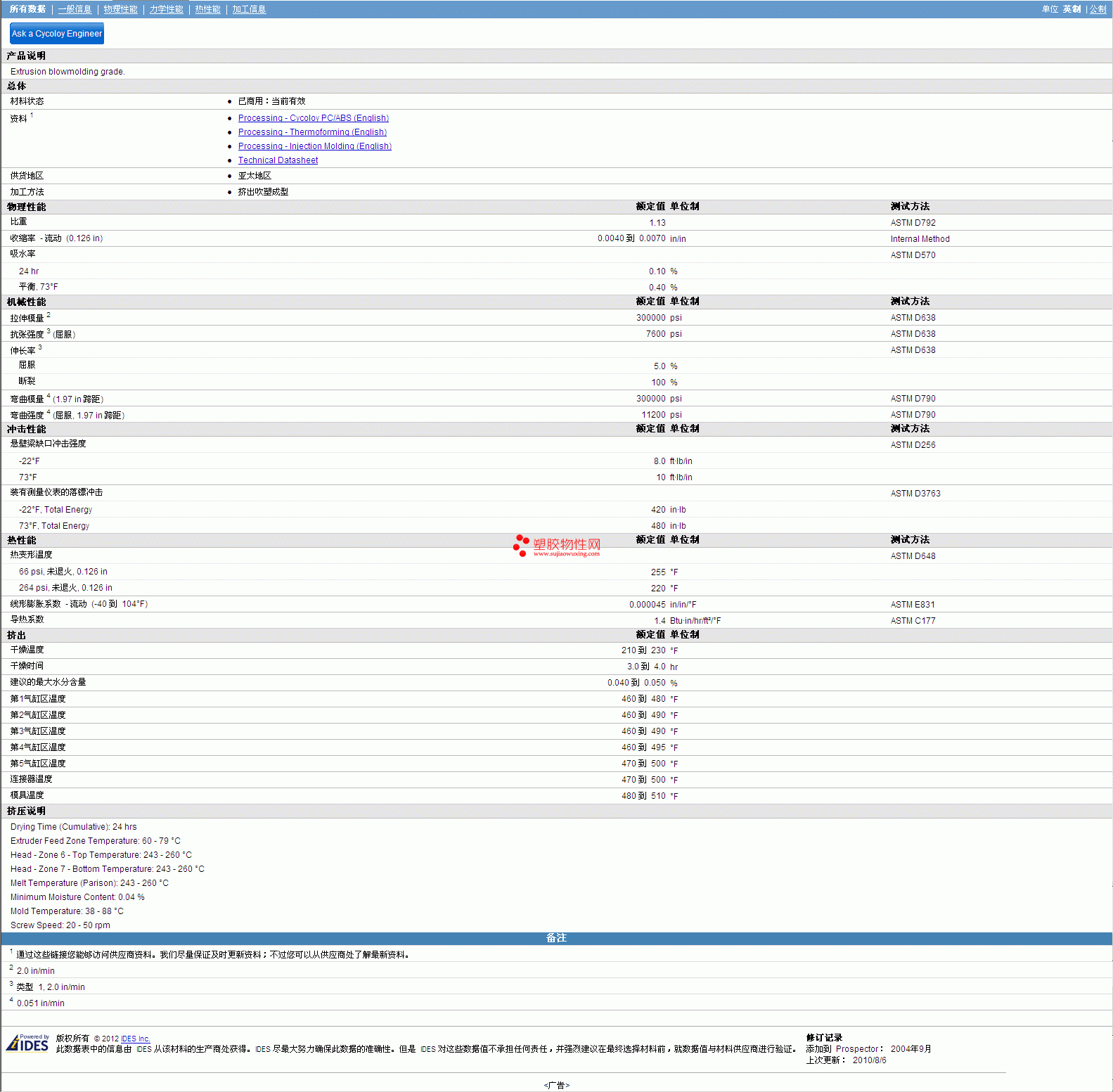Click the 塑胶物性网 red dots watermark logo

click(521, 545)
